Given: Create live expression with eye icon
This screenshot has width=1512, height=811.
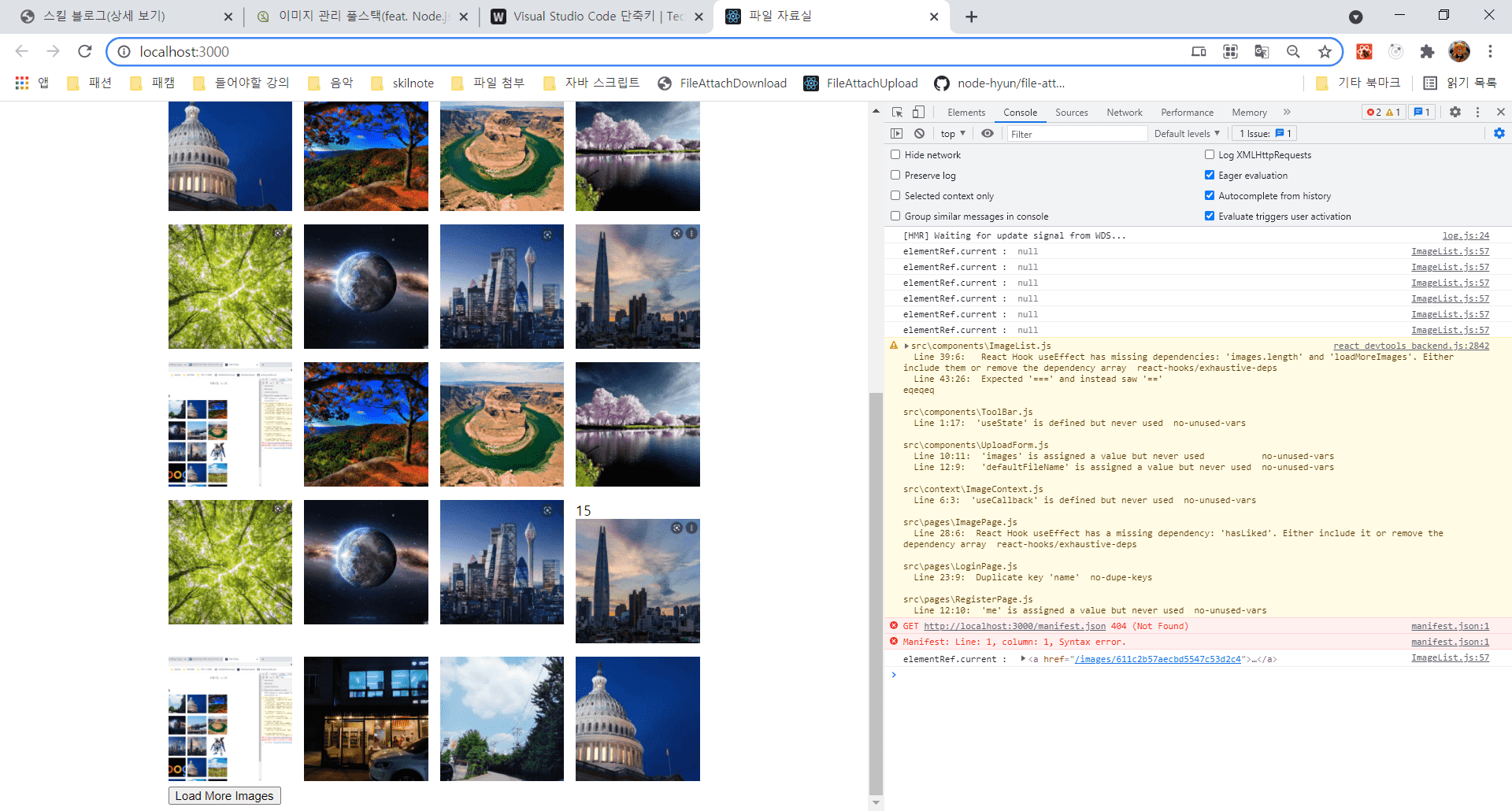Looking at the screenshot, I should tap(987, 134).
